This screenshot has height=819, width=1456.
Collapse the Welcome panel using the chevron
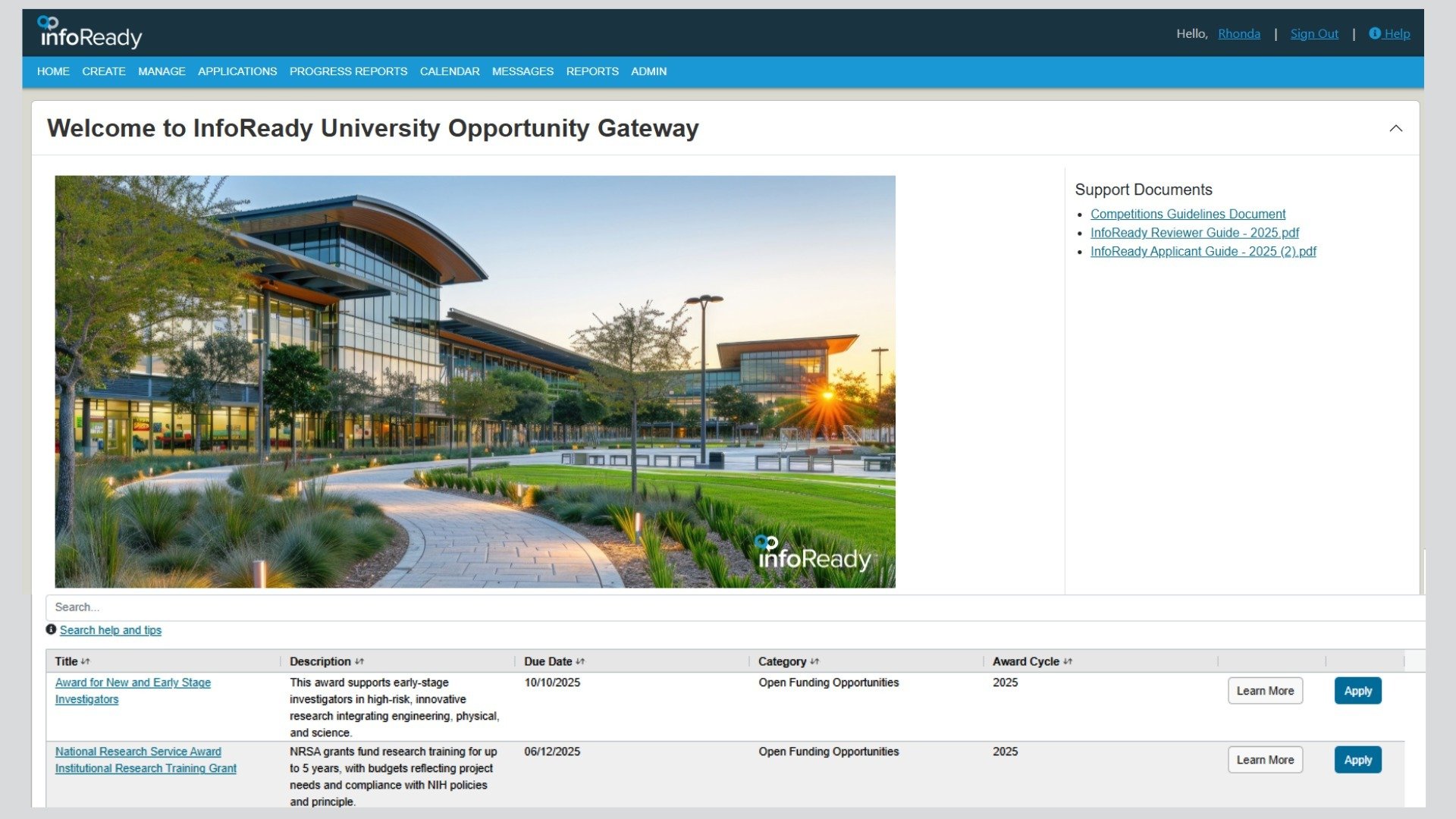pos(1395,129)
